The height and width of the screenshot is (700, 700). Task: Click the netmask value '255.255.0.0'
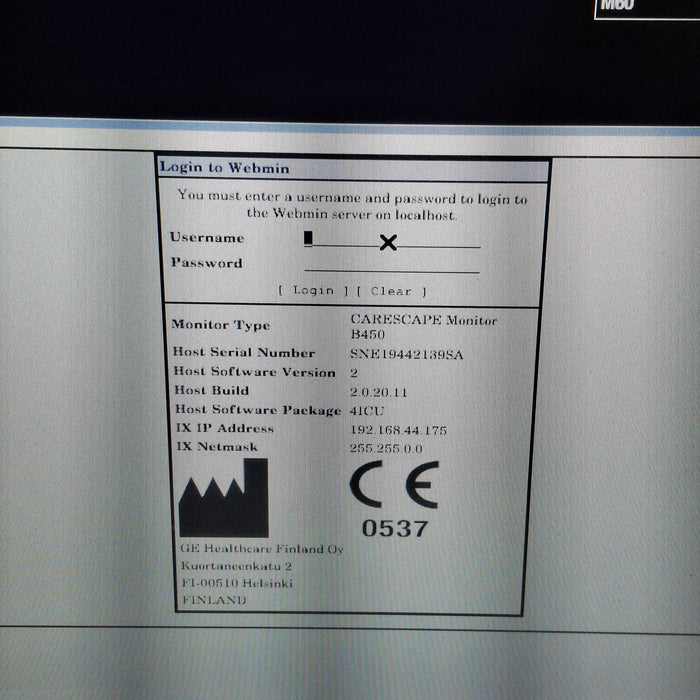pos(386,448)
